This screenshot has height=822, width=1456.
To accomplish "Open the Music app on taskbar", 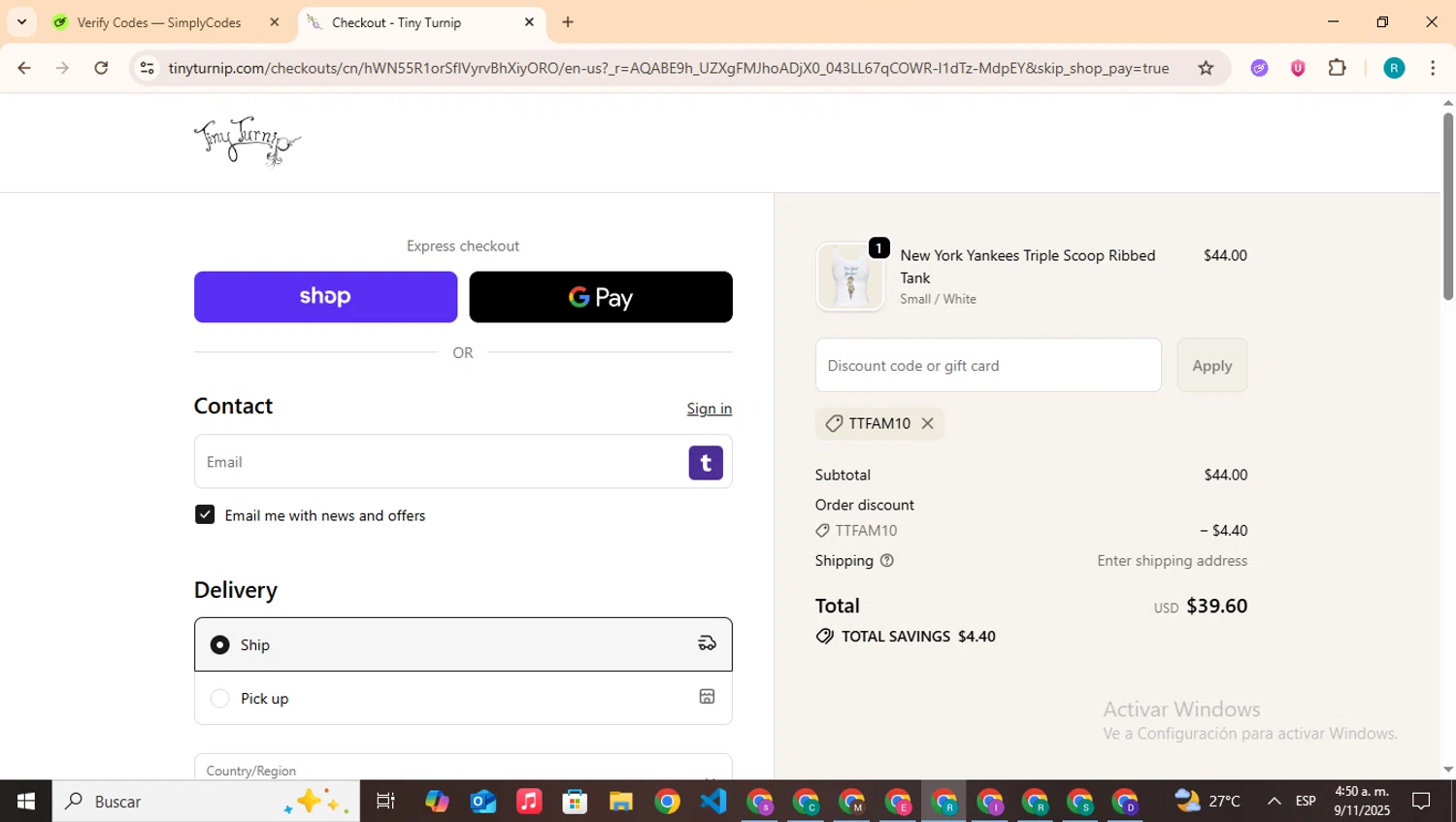I will [x=529, y=802].
